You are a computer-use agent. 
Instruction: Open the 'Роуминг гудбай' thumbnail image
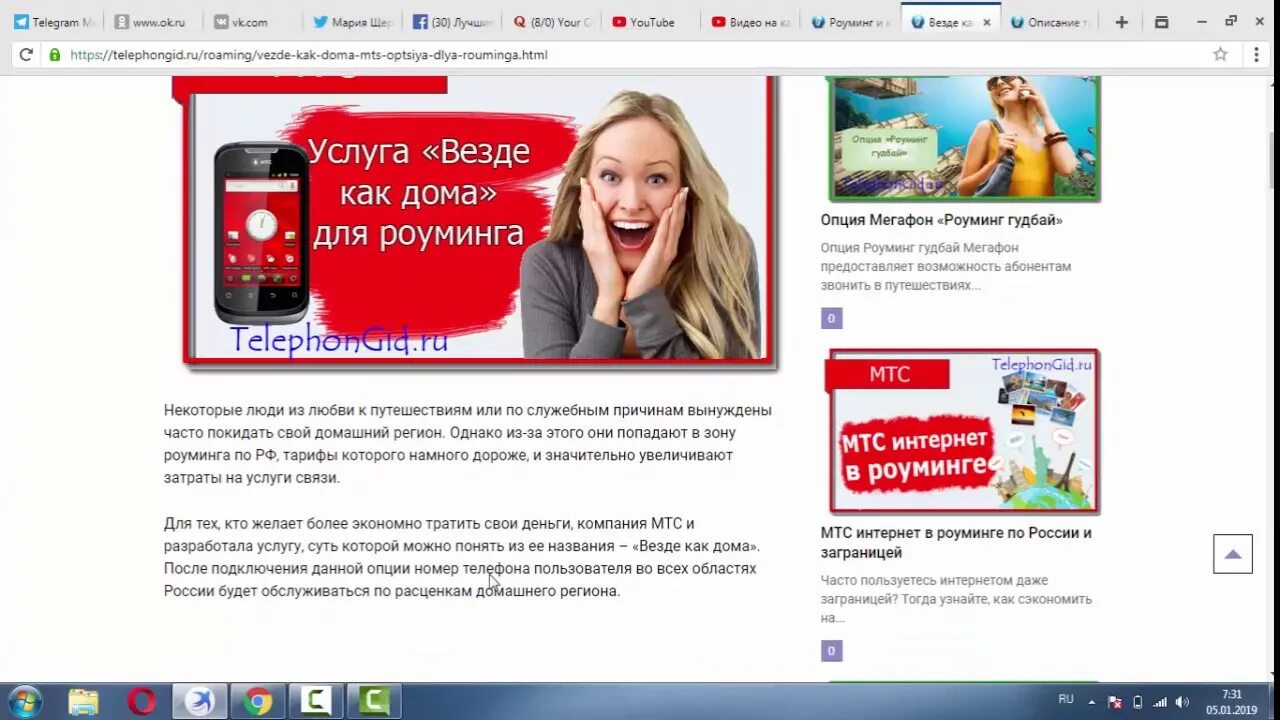click(964, 138)
